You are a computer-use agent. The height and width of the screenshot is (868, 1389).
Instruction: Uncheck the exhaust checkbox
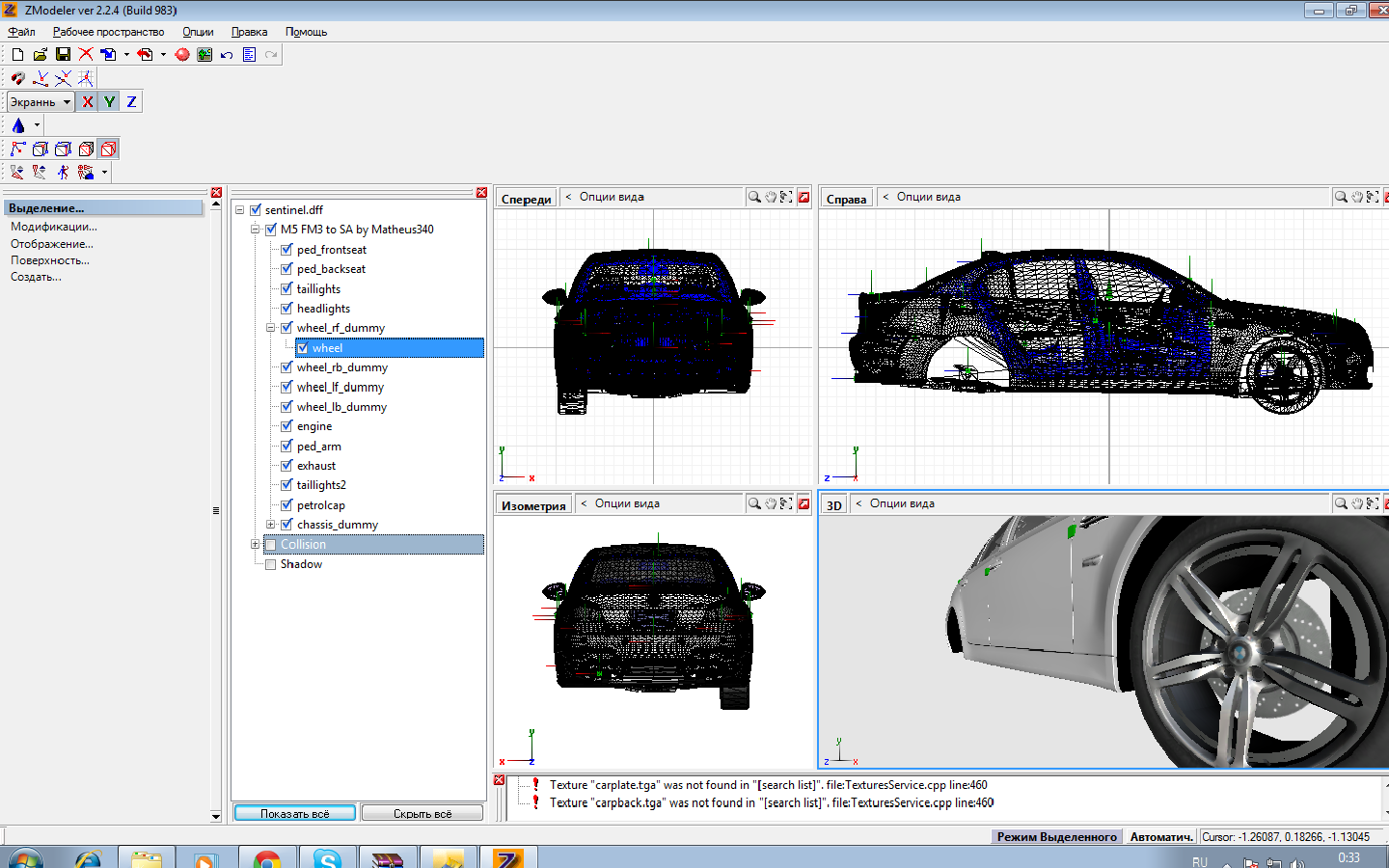(286, 466)
